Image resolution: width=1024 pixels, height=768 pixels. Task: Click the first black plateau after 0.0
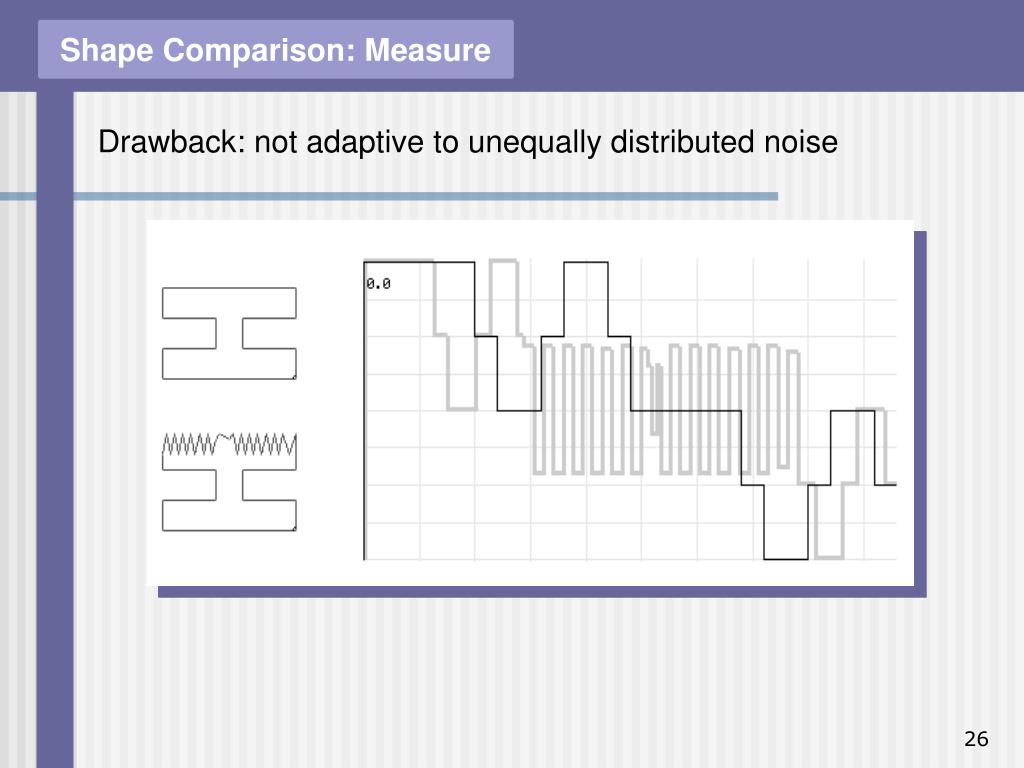point(419,263)
